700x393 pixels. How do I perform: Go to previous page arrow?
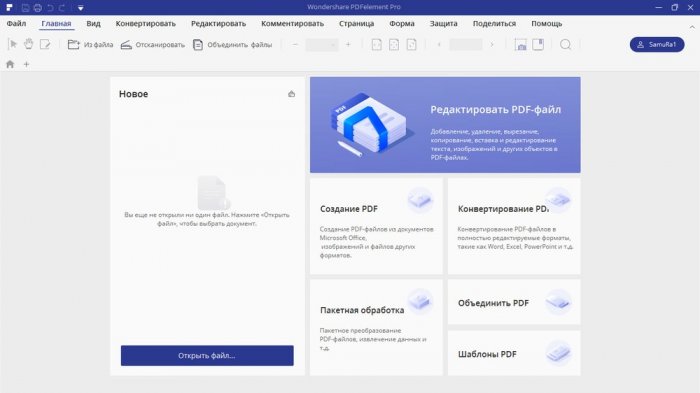439,45
